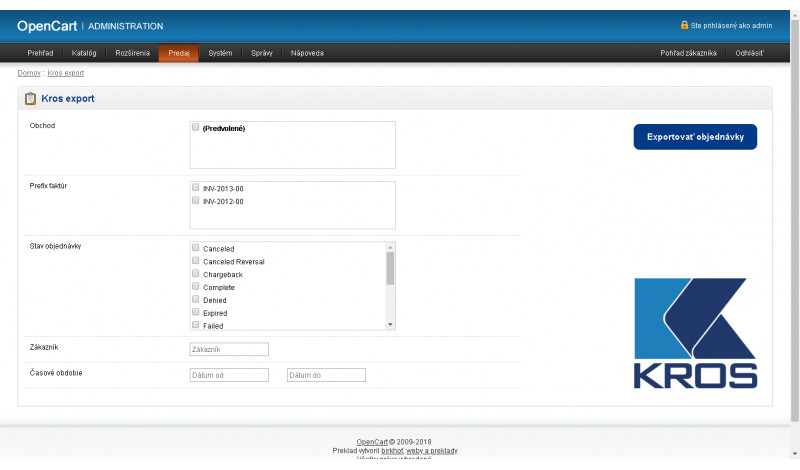Viewport: 800px width, 470px height.
Task: Click the Kros export page heading
Action: pos(68,98)
